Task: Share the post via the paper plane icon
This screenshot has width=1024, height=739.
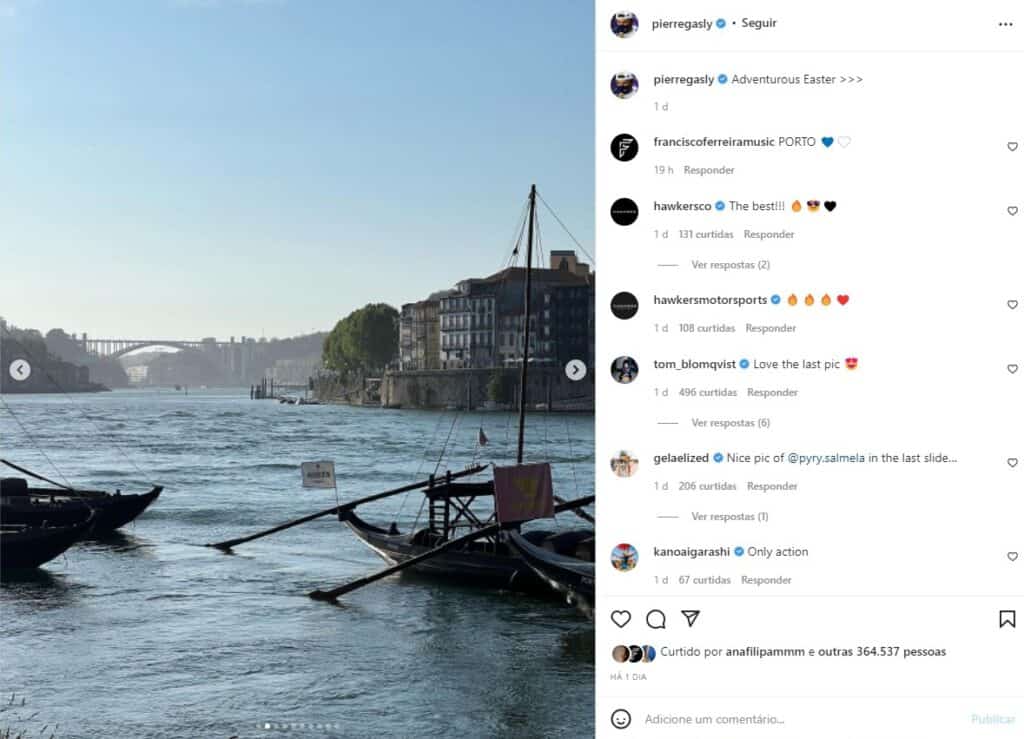Action: click(x=690, y=618)
